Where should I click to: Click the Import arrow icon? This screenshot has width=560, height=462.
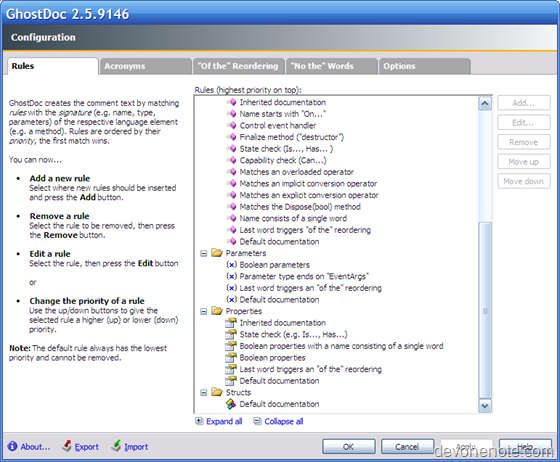pyautogui.click(x=116, y=446)
